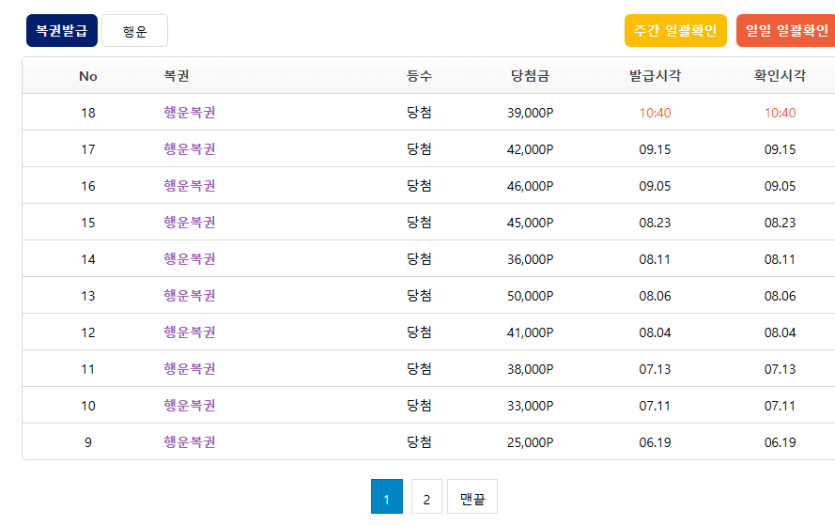This screenshot has height=525, width=835.
Task: Click the 복권발급 button
Action: (x=62, y=31)
